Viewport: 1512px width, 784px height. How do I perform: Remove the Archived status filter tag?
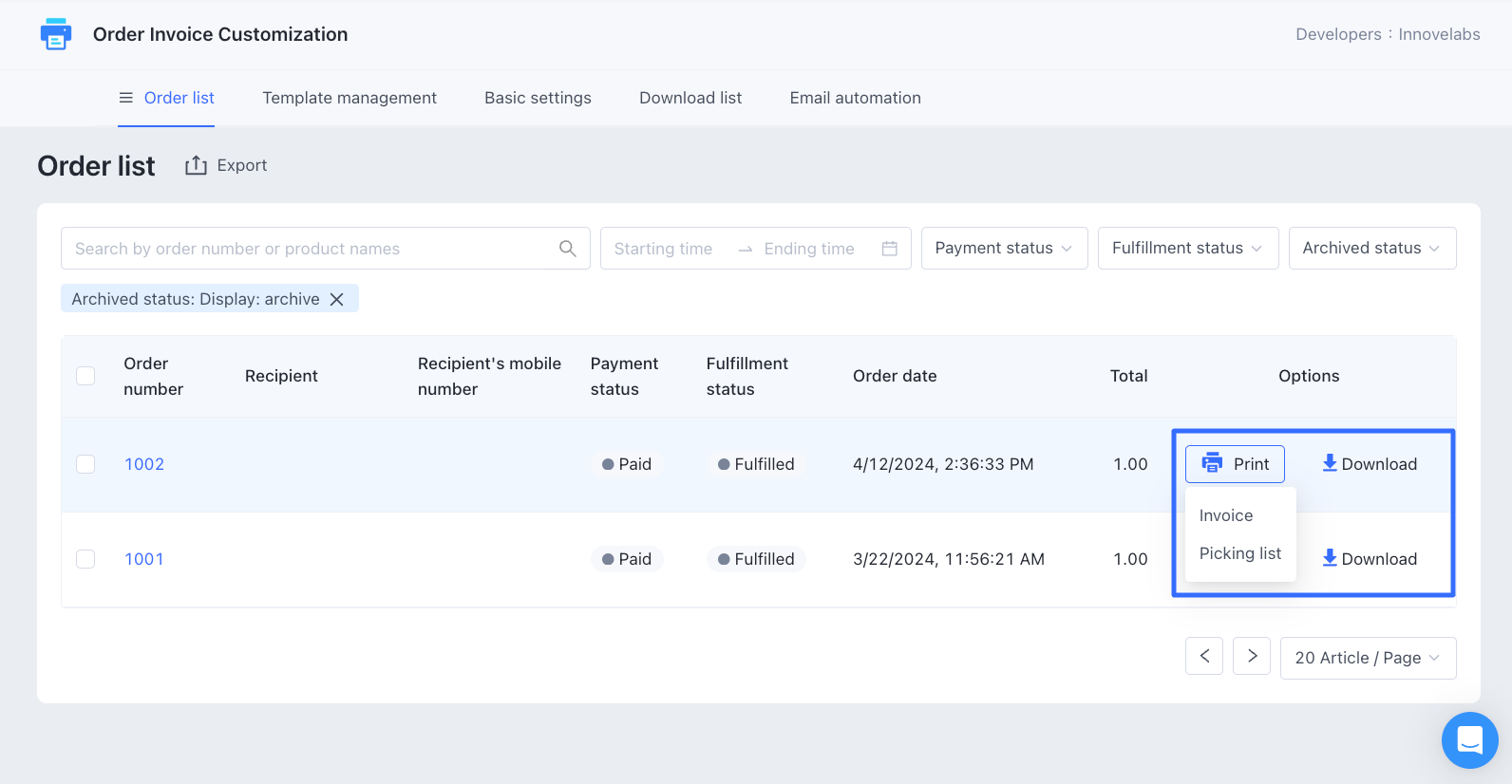point(337,299)
